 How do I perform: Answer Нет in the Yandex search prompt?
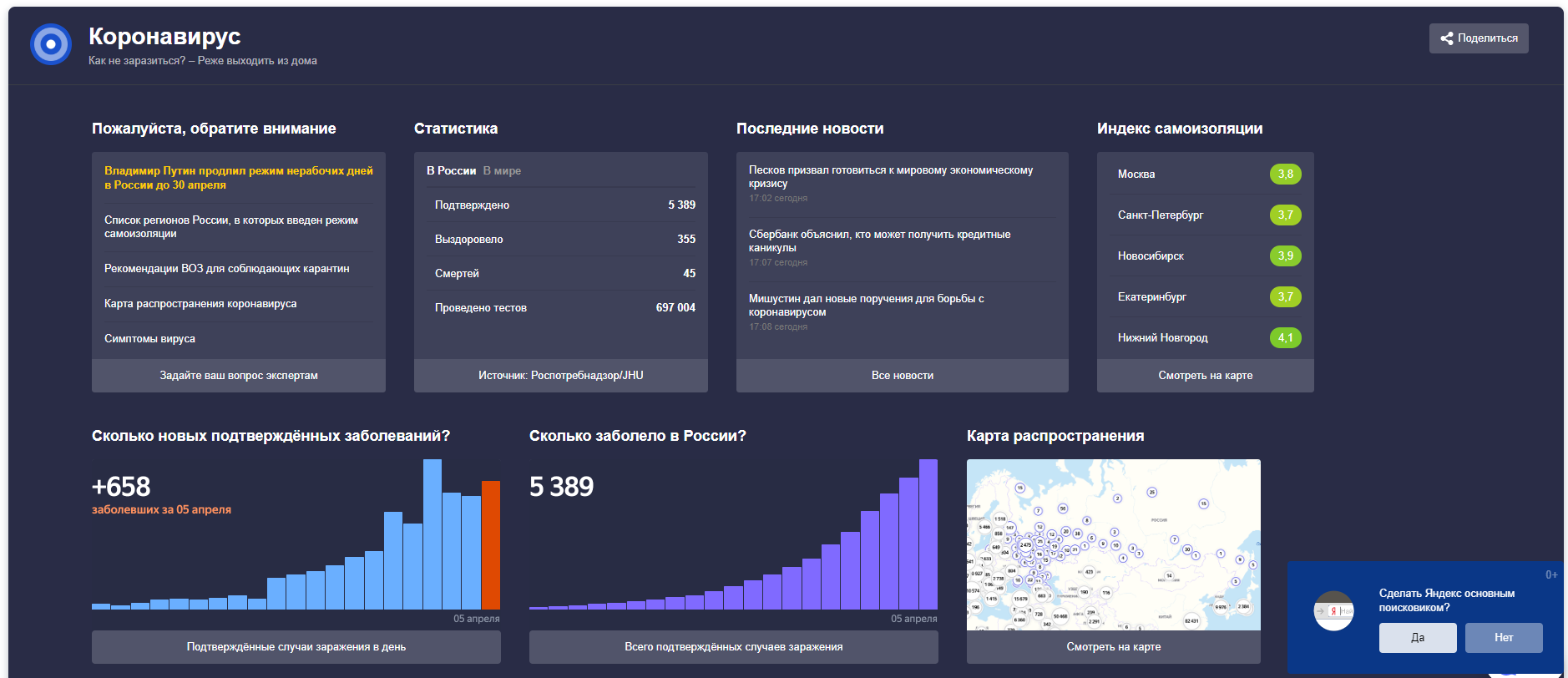pos(1504,638)
